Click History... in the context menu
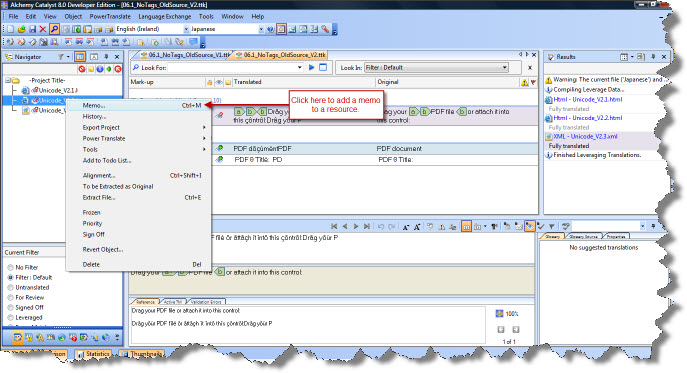 138,117
